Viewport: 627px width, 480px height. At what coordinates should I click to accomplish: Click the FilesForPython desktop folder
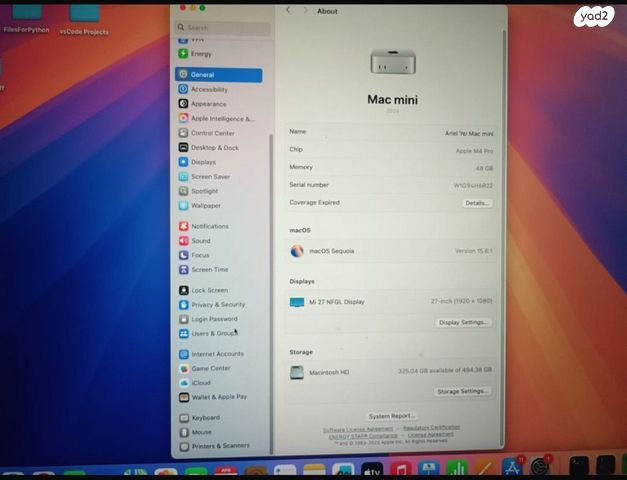pyautogui.click(x=27, y=19)
